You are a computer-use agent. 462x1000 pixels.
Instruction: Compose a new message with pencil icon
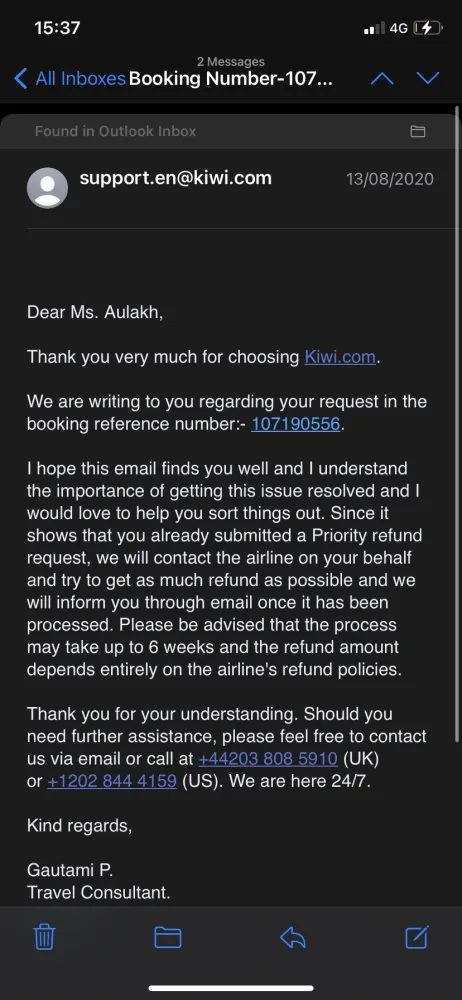[x=417, y=937]
